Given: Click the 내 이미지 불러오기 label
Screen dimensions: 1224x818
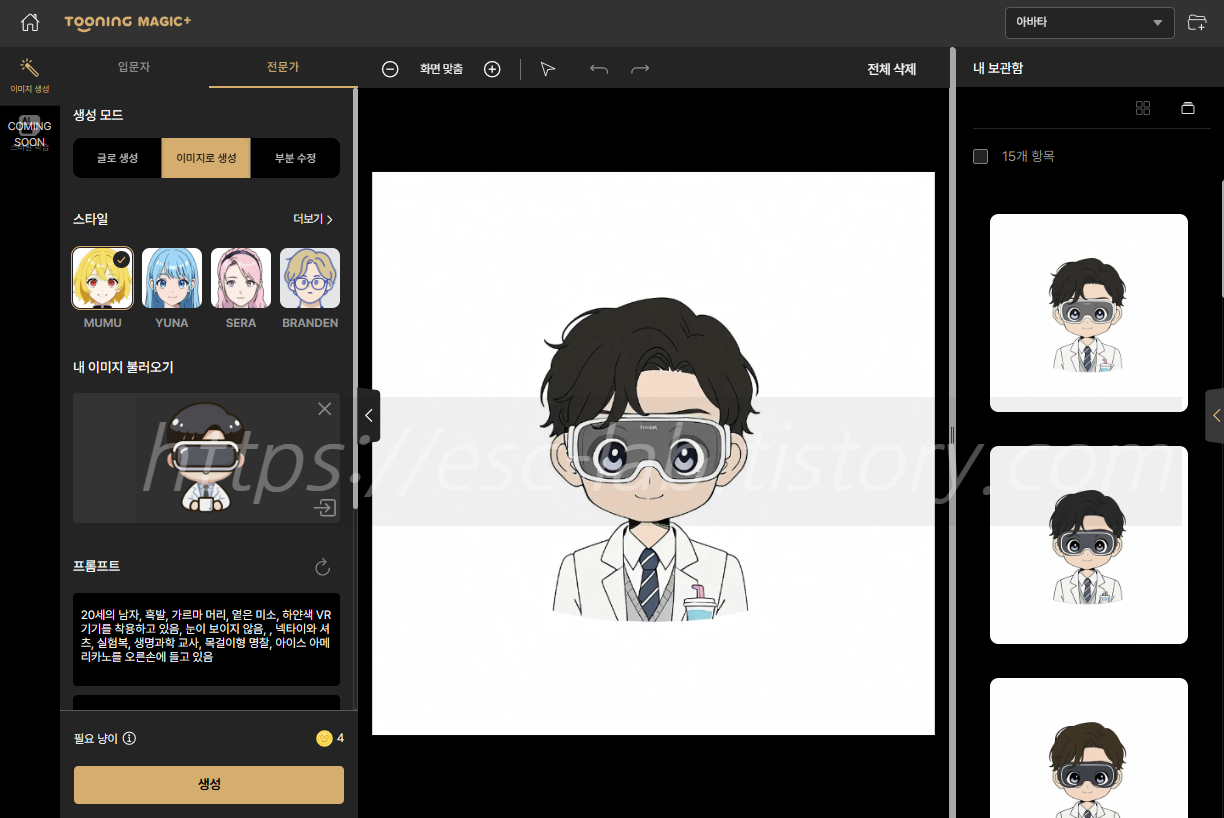Looking at the screenshot, I should tap(123, 367).
